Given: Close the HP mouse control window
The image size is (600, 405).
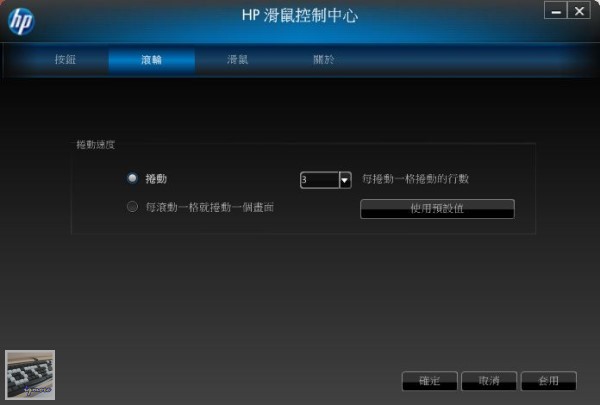Looking at the screenshot, I should pos(579,10).
